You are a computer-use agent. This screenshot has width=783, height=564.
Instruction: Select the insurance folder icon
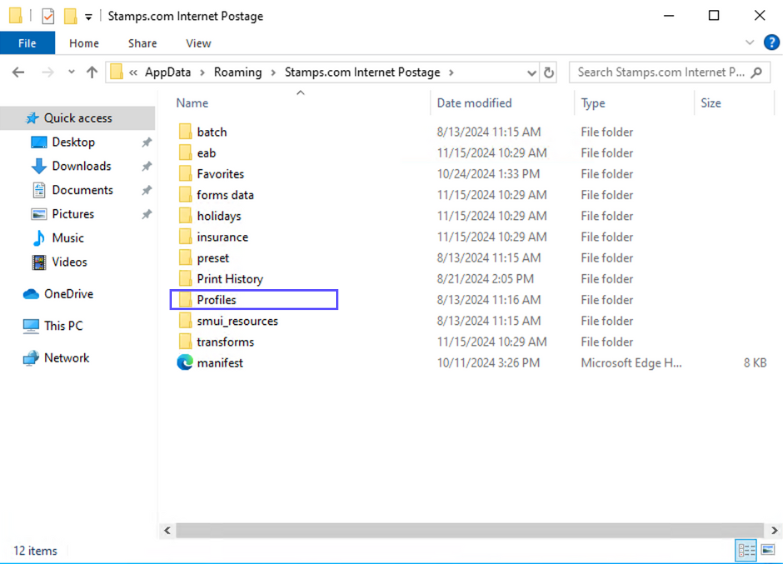click(185, 237)
